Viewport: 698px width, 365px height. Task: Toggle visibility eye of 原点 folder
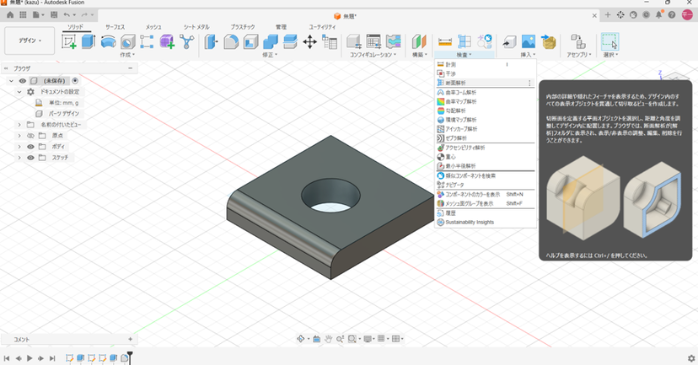30,135
